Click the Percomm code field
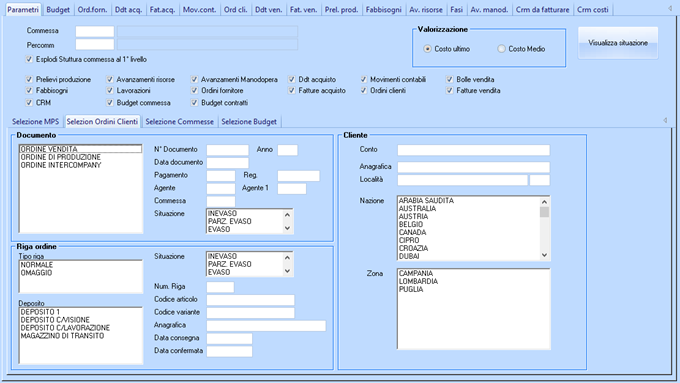This screenshot has width=680, height=383. 95,45
